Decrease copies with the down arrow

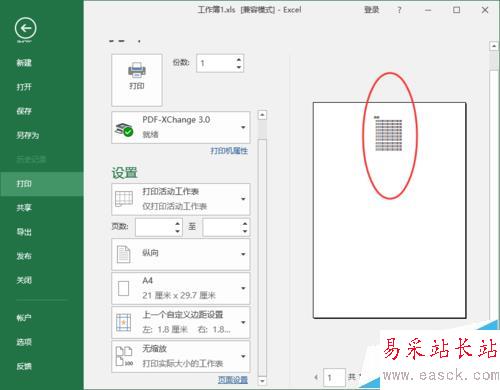coord(239,67)
